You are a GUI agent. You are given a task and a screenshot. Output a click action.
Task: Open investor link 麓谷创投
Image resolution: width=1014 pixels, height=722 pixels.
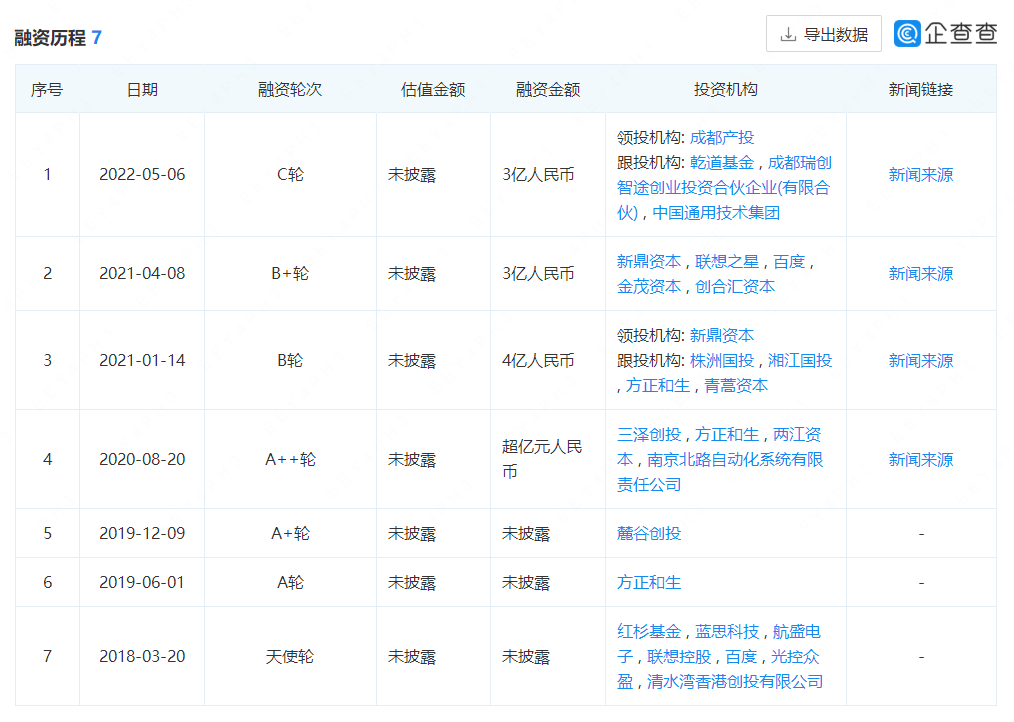[649, 533]
